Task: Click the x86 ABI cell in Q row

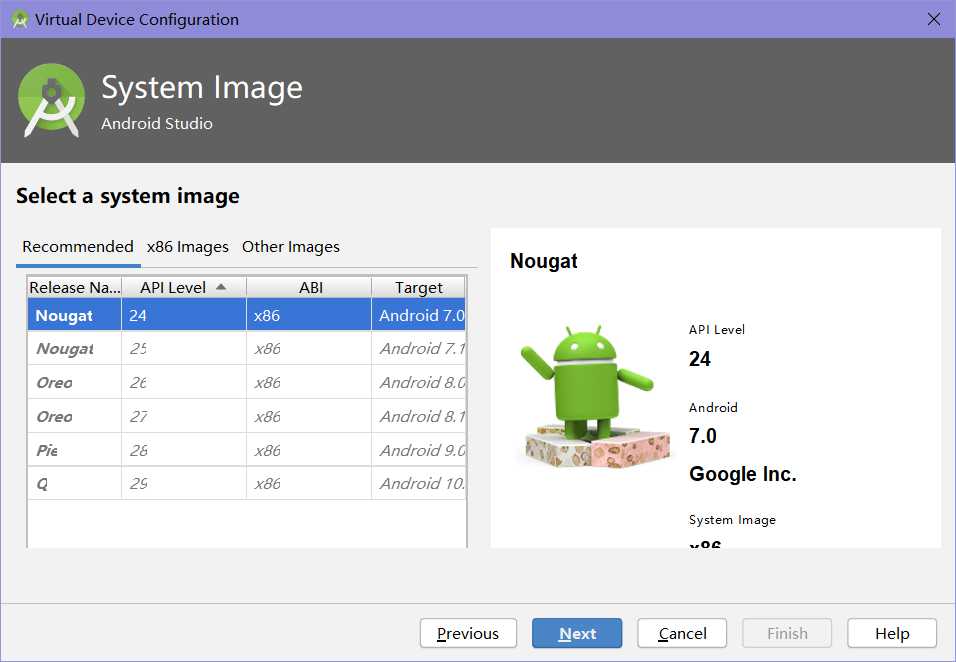Action: pyautogui.click(x=309, y=483)
